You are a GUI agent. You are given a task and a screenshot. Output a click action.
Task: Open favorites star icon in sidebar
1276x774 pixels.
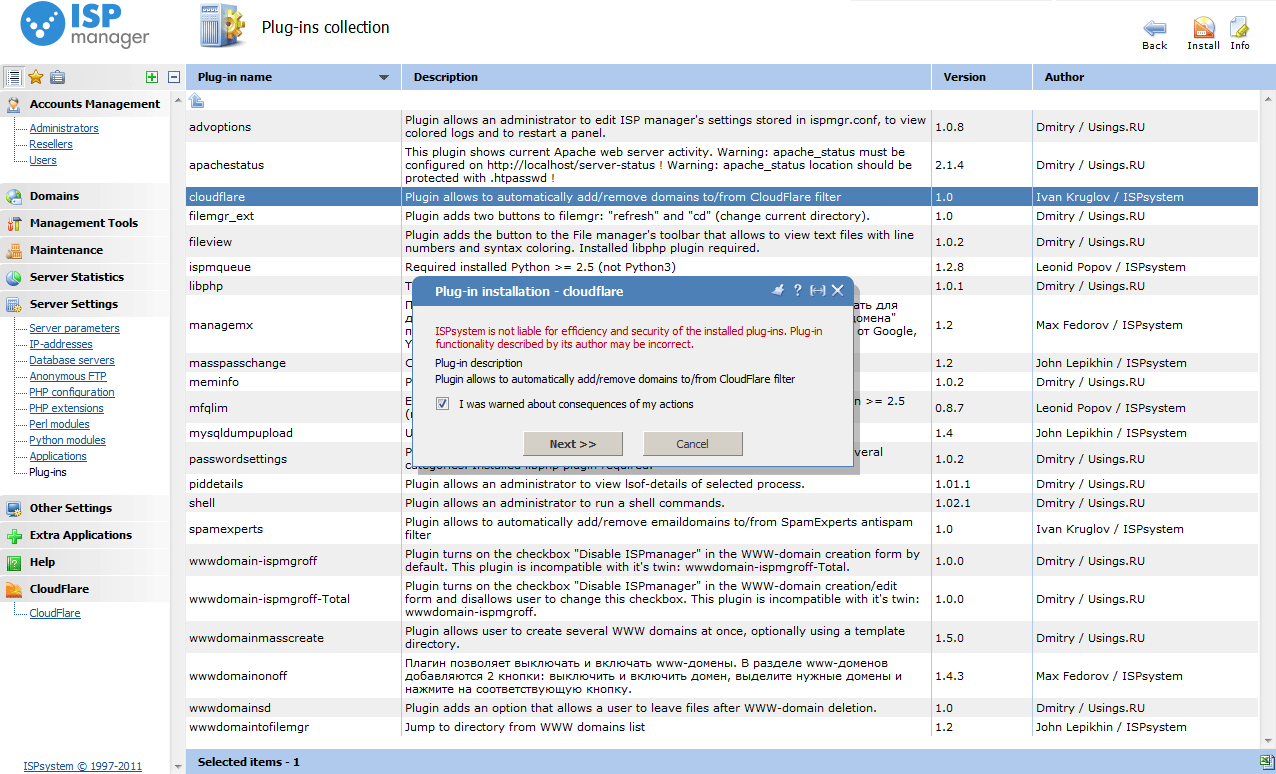point(36,77)
